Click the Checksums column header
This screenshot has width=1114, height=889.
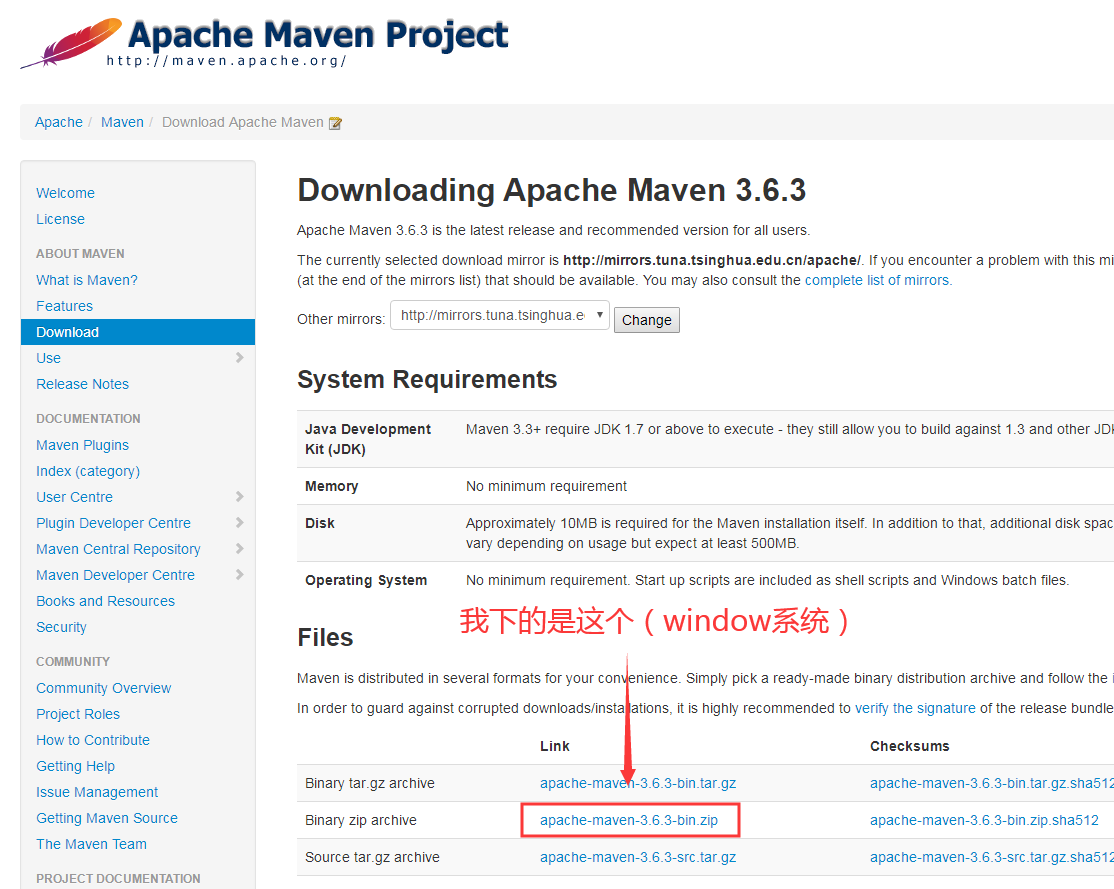pos(909,746)
